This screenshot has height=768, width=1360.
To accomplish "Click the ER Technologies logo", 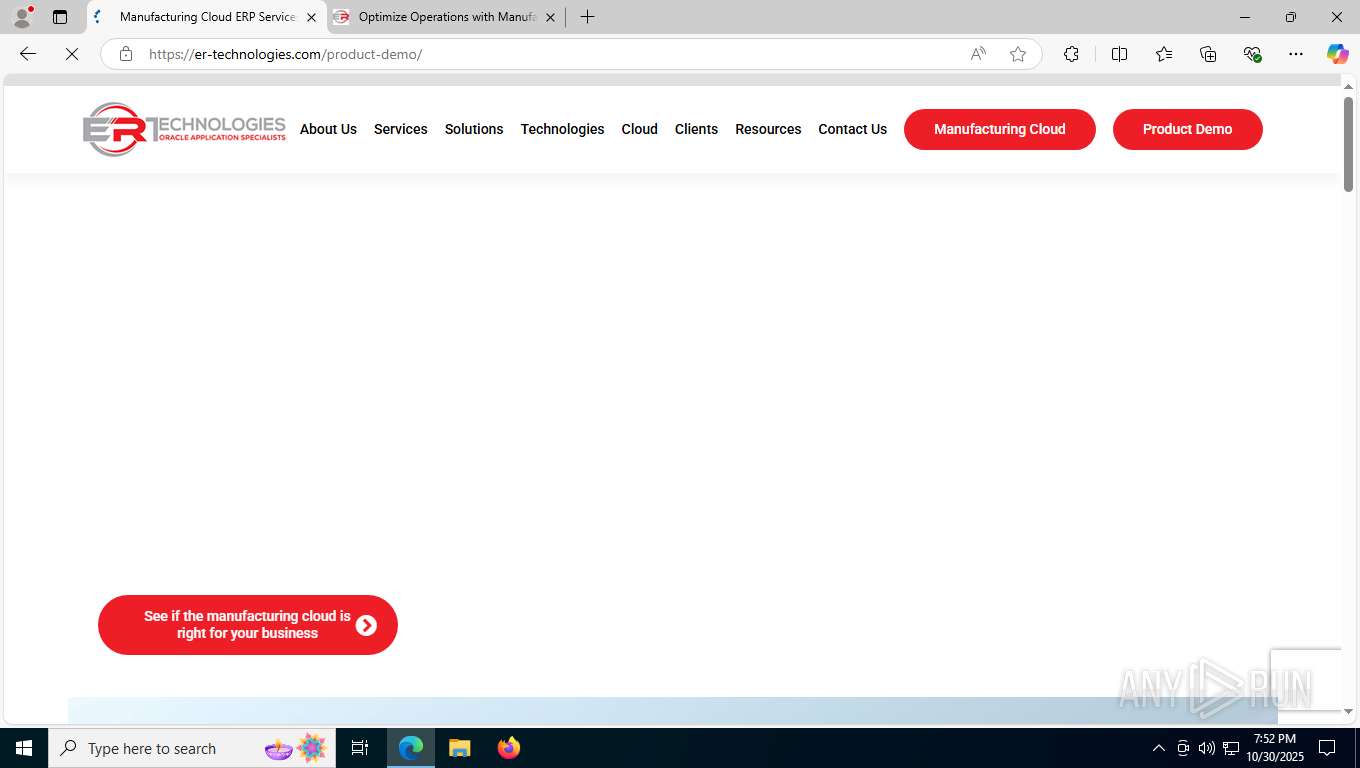I will tap(184, 129).
